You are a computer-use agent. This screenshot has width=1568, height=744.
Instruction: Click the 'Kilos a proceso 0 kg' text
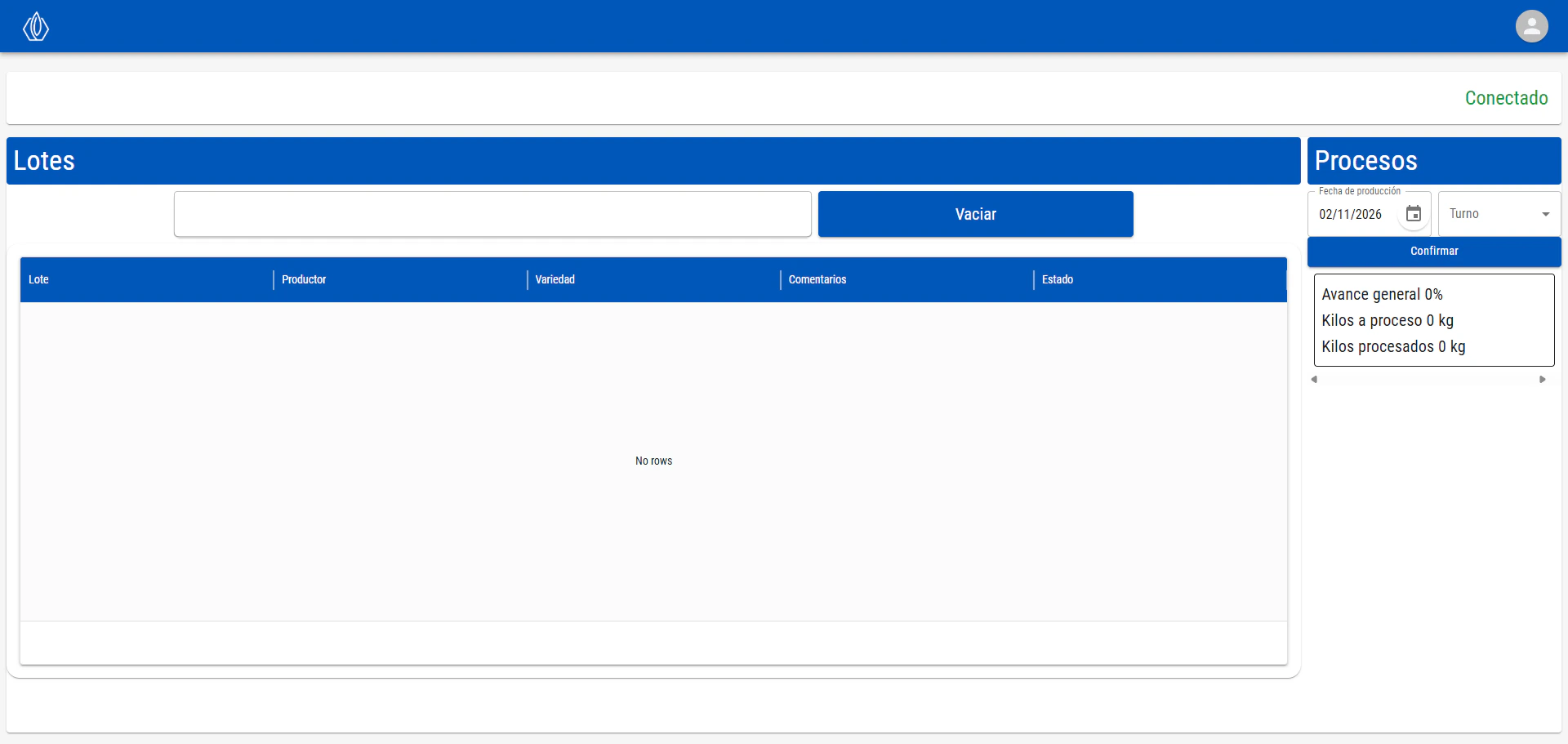[1388, 320]
